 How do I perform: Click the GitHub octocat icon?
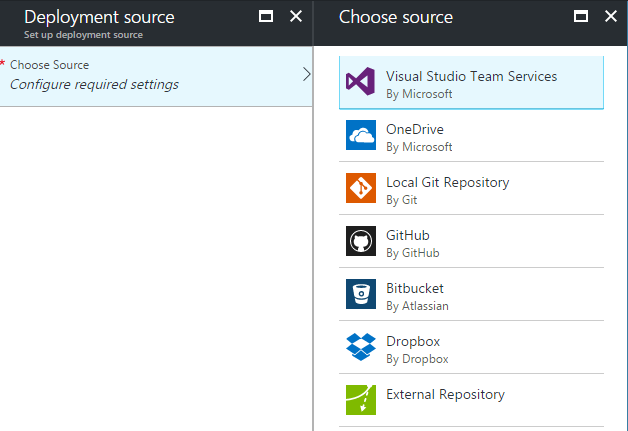[360, 242]
